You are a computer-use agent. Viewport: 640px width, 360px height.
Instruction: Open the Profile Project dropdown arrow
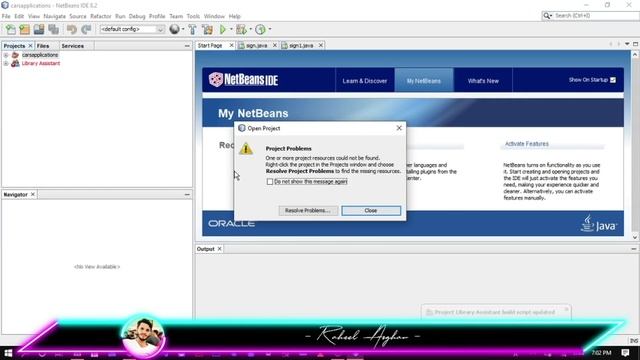coord(269,29)
